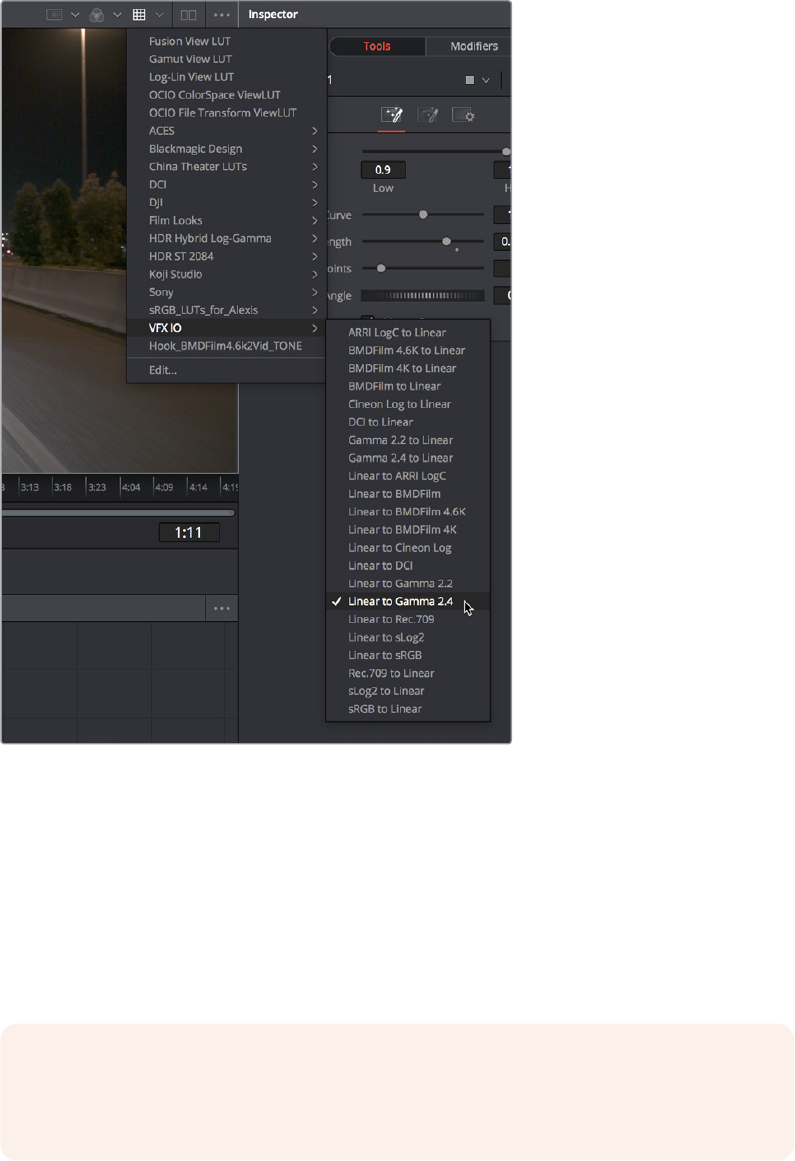The image size is (795, 1161).
Task: Click the 1:11 timecode field
Action: click(189, 532)
